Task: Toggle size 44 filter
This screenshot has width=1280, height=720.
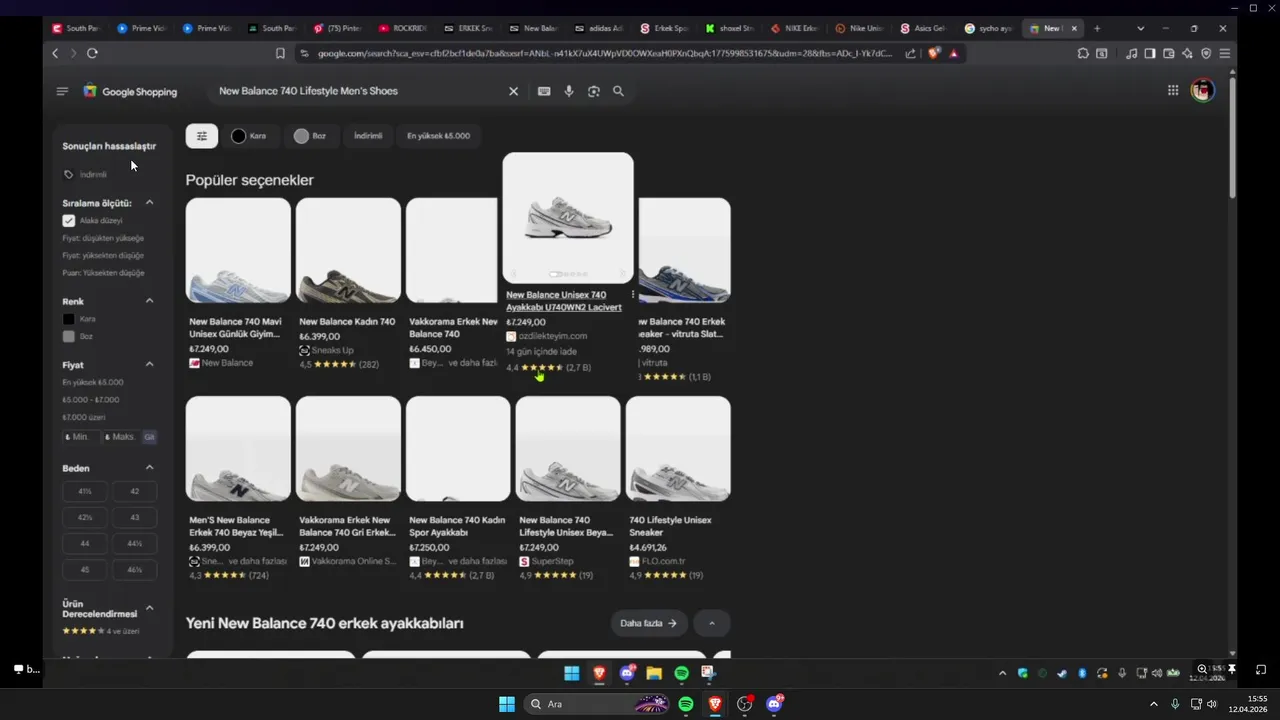Action: (85, 543)
